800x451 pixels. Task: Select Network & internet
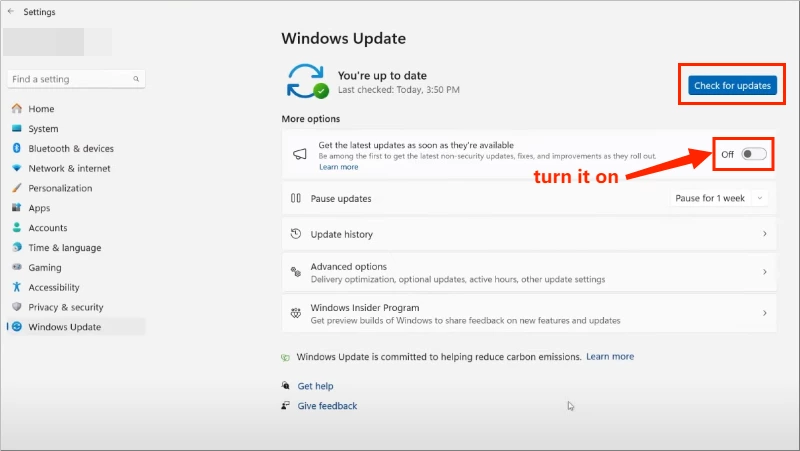(76, 168)
